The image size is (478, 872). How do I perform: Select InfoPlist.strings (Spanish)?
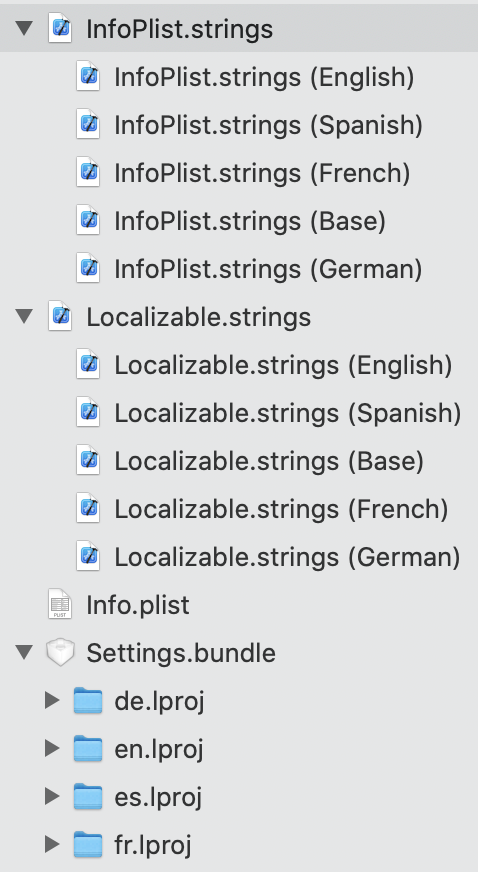[268, 125]
